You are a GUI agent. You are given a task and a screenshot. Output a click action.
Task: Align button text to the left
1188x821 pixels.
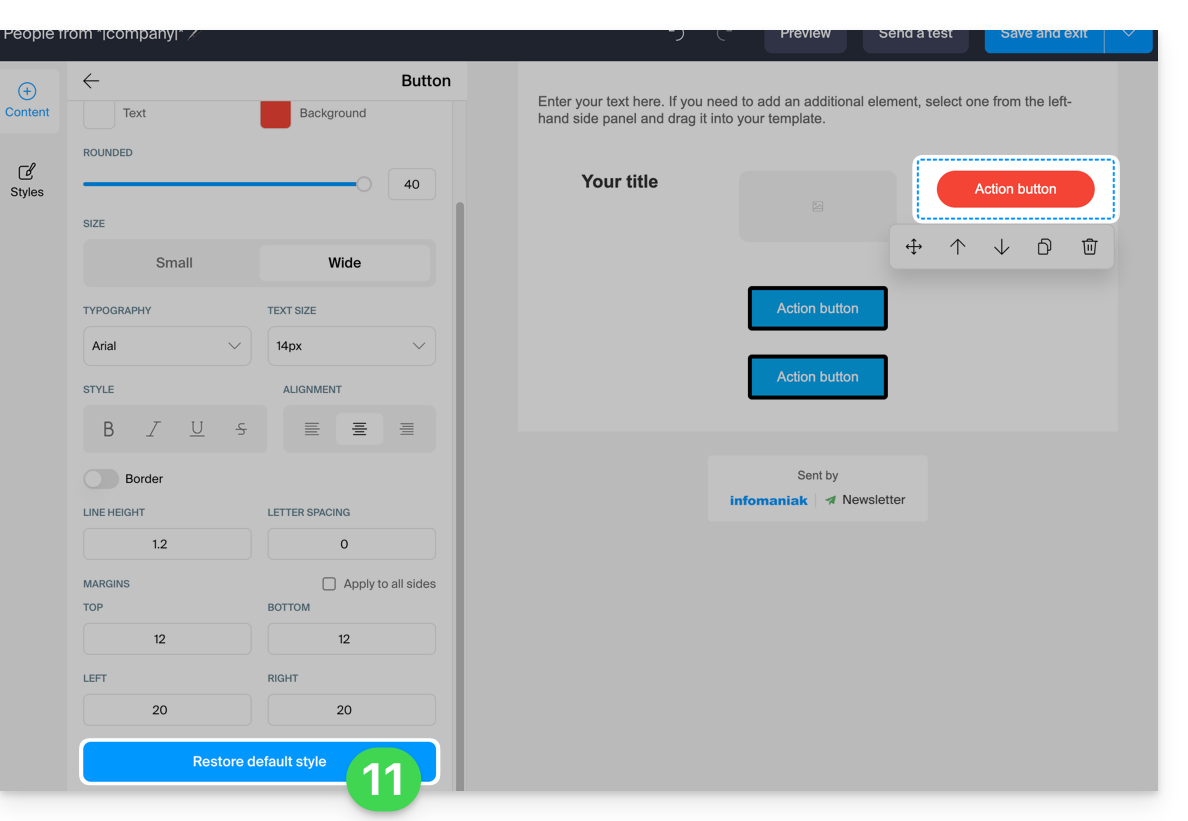312,429
